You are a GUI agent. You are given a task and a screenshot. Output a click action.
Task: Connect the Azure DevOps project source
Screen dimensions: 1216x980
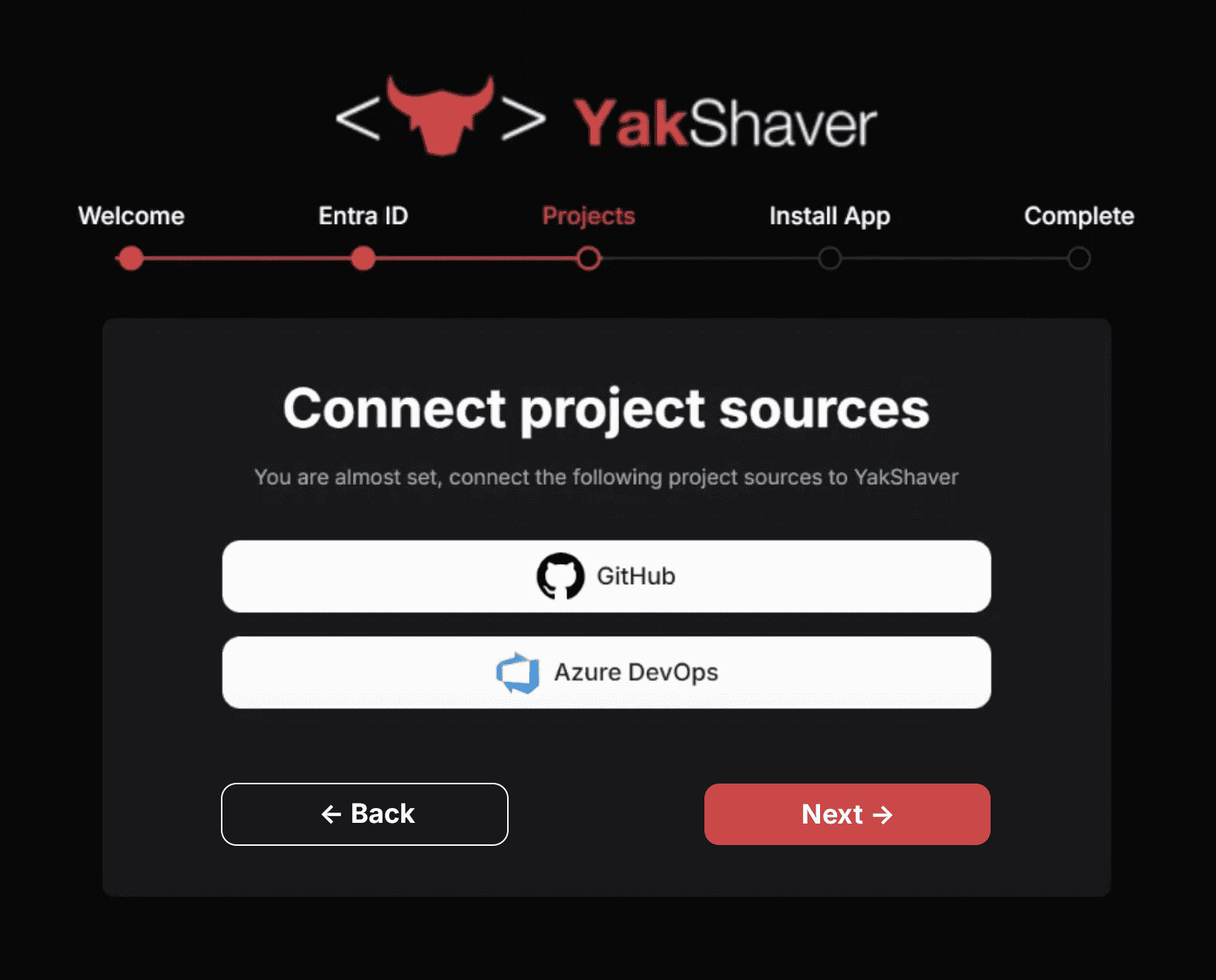[x=607, y=672]
